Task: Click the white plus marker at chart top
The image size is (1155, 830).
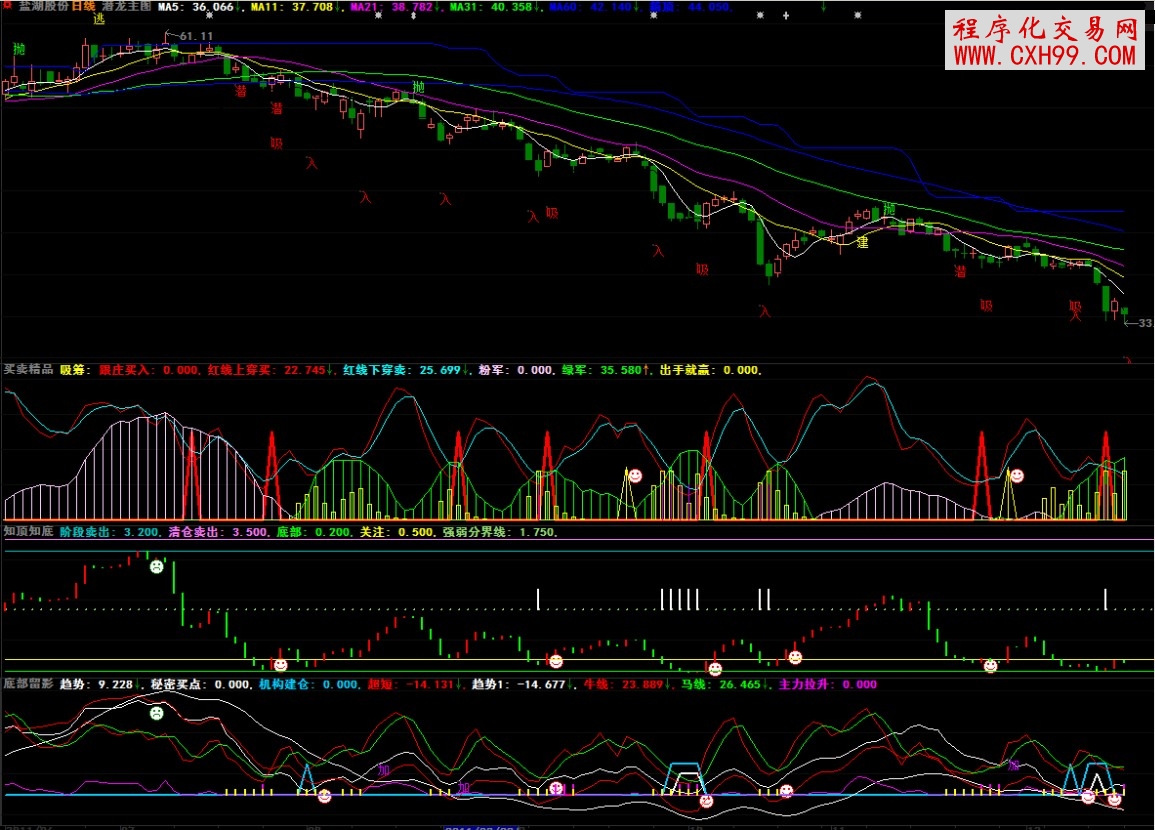Action: pos(785,17)
